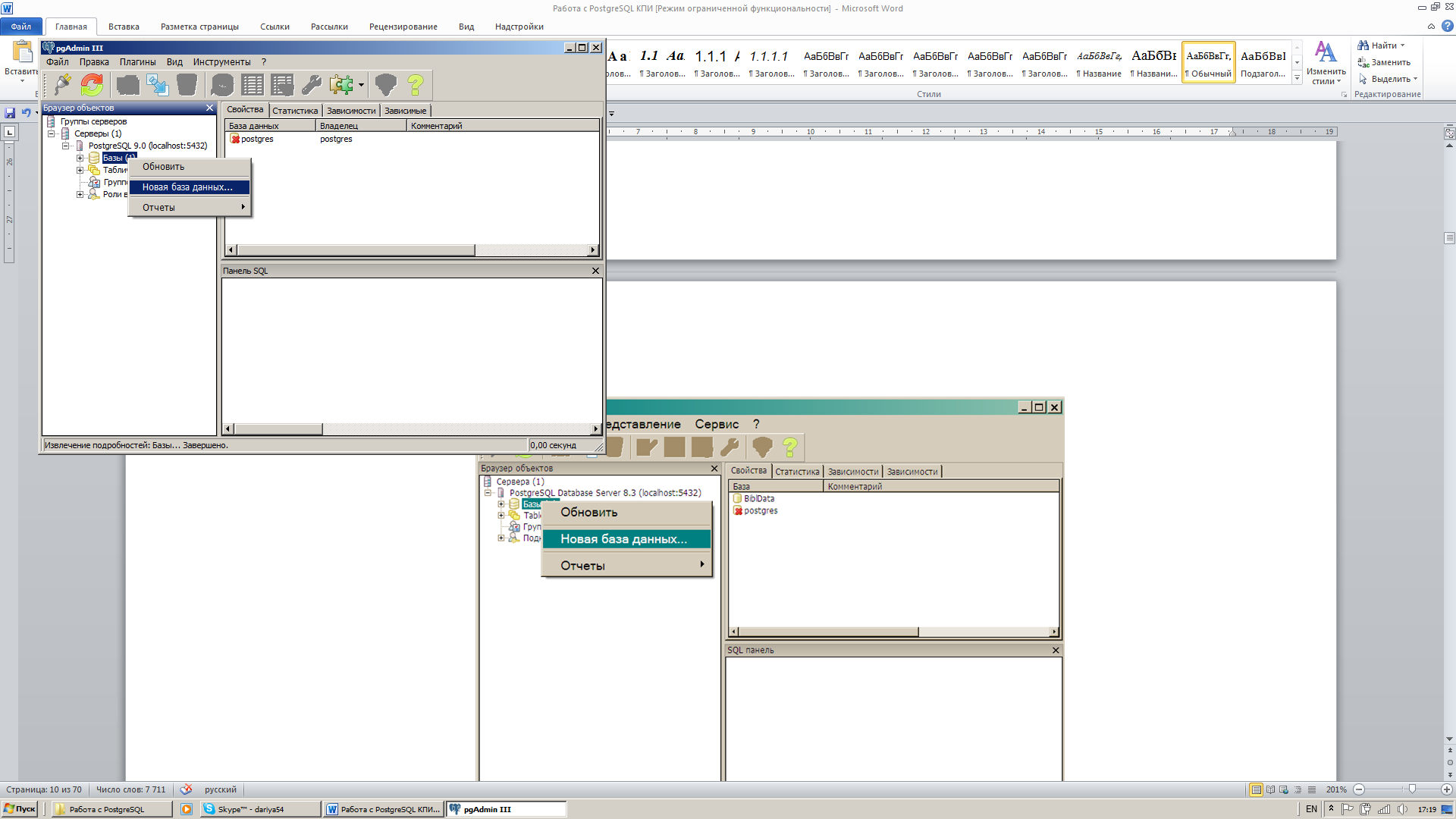Image resolution: width=1456 pixels, height=819 pixels.
Task: Select Новая база данных... in pgAdmin context menu
Action: 190,187
